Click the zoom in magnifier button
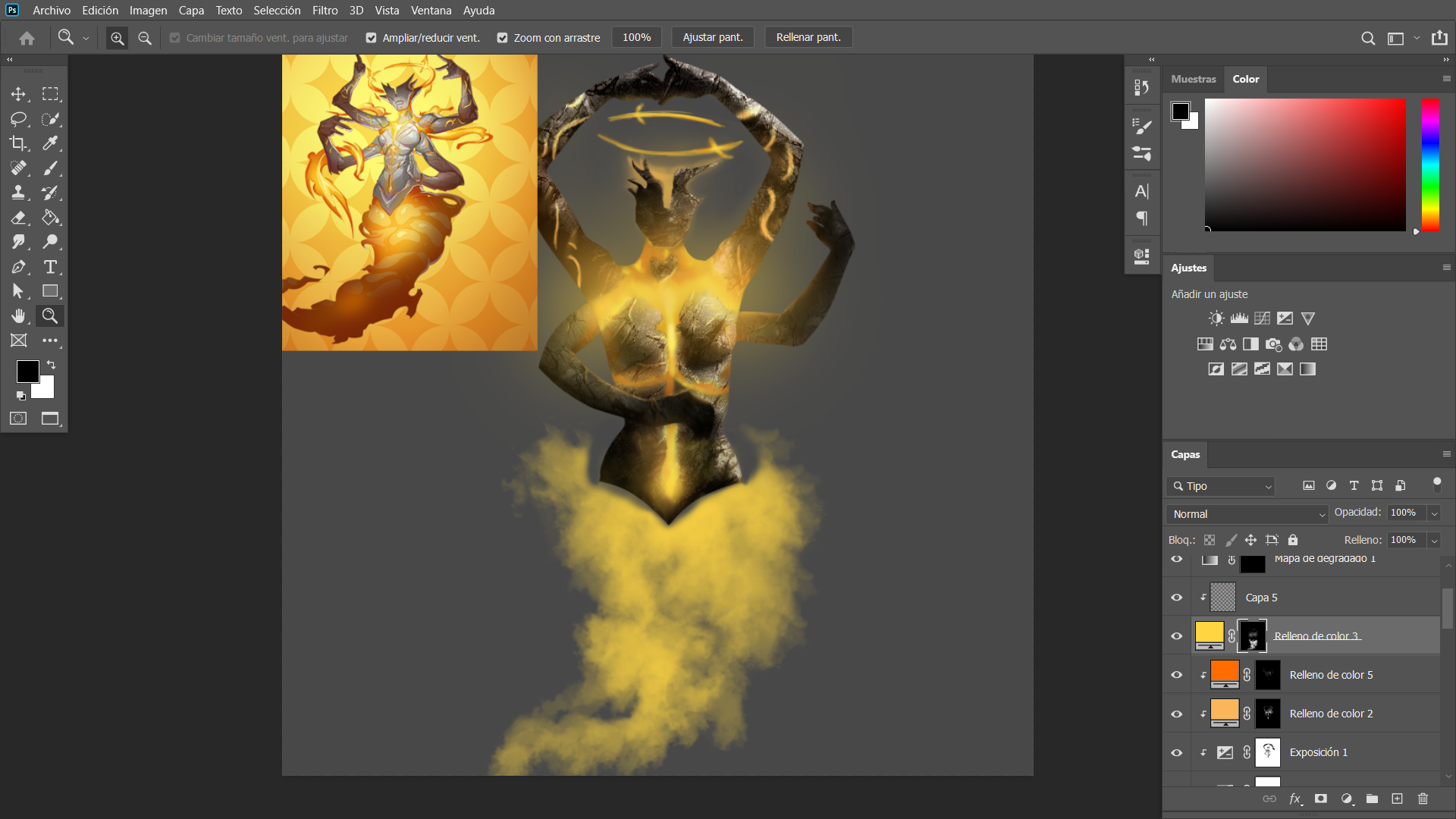 pyautogui.click(x=117, y=38)
